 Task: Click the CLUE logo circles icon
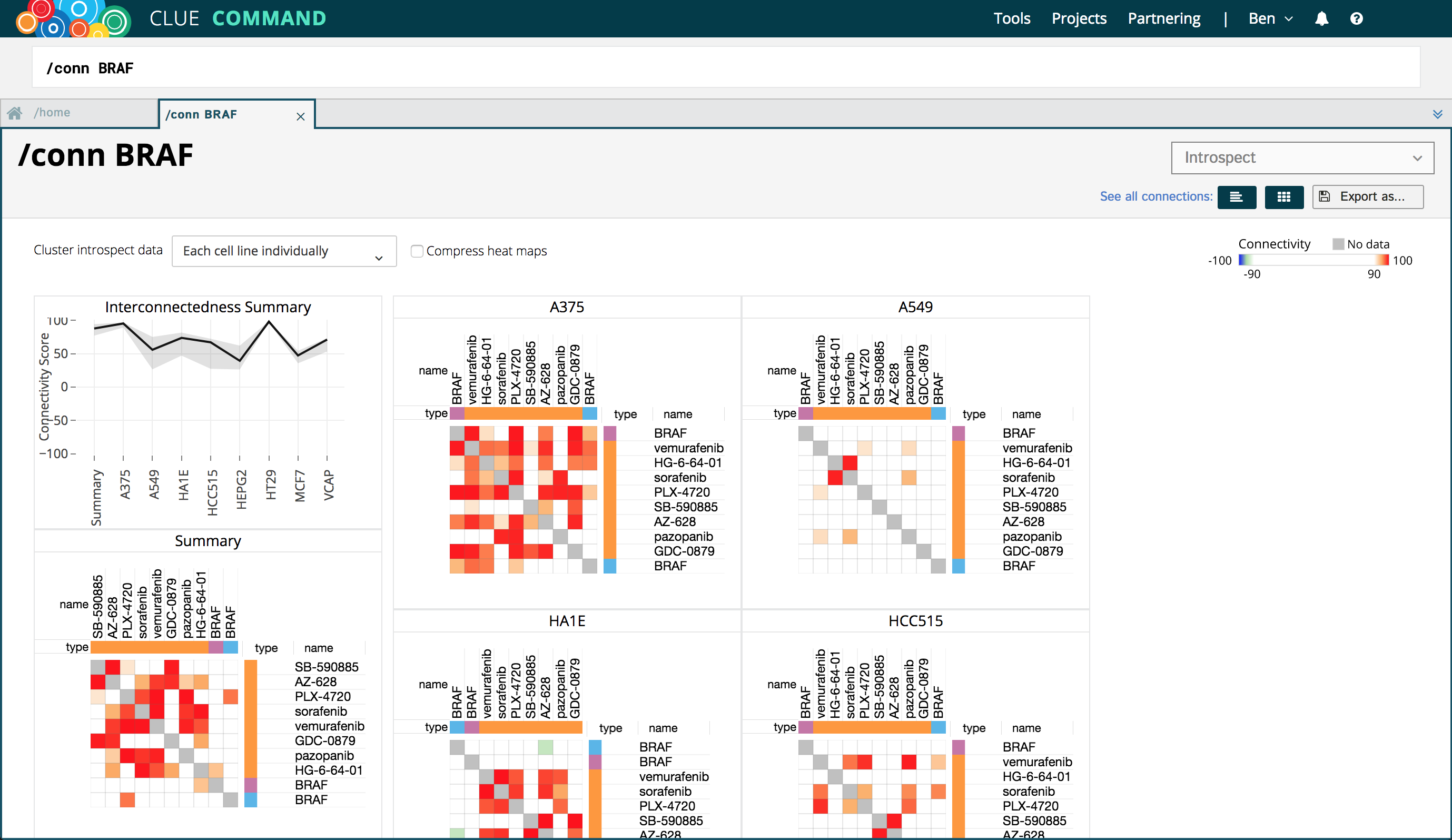(74, 18)
